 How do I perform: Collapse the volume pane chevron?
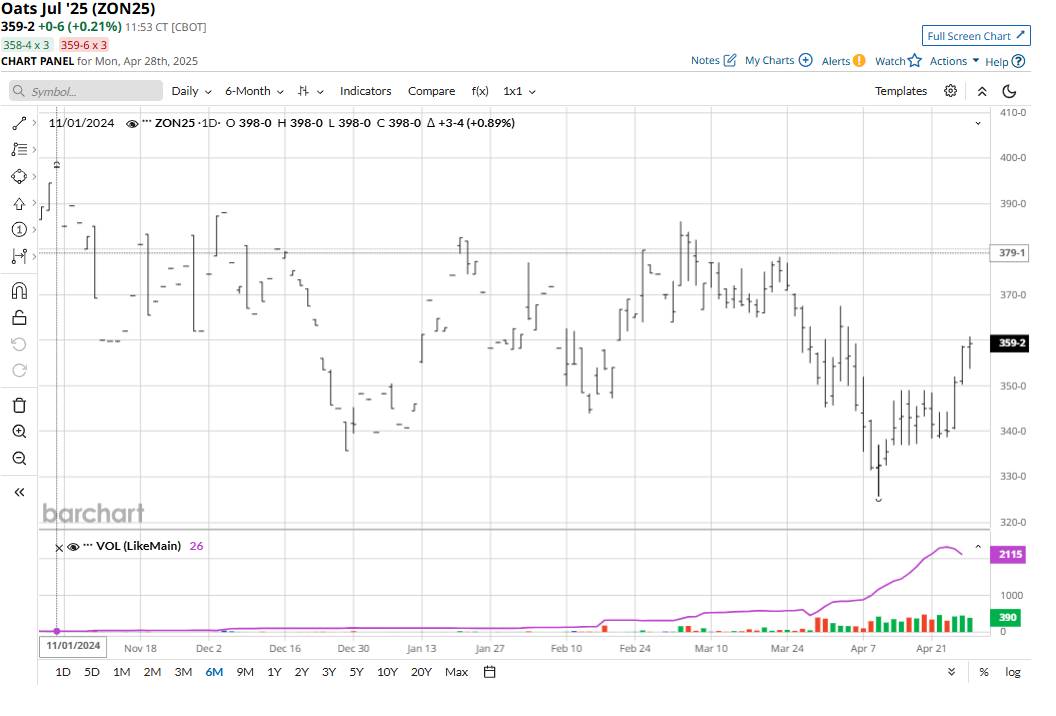click(x=978, y=546)
